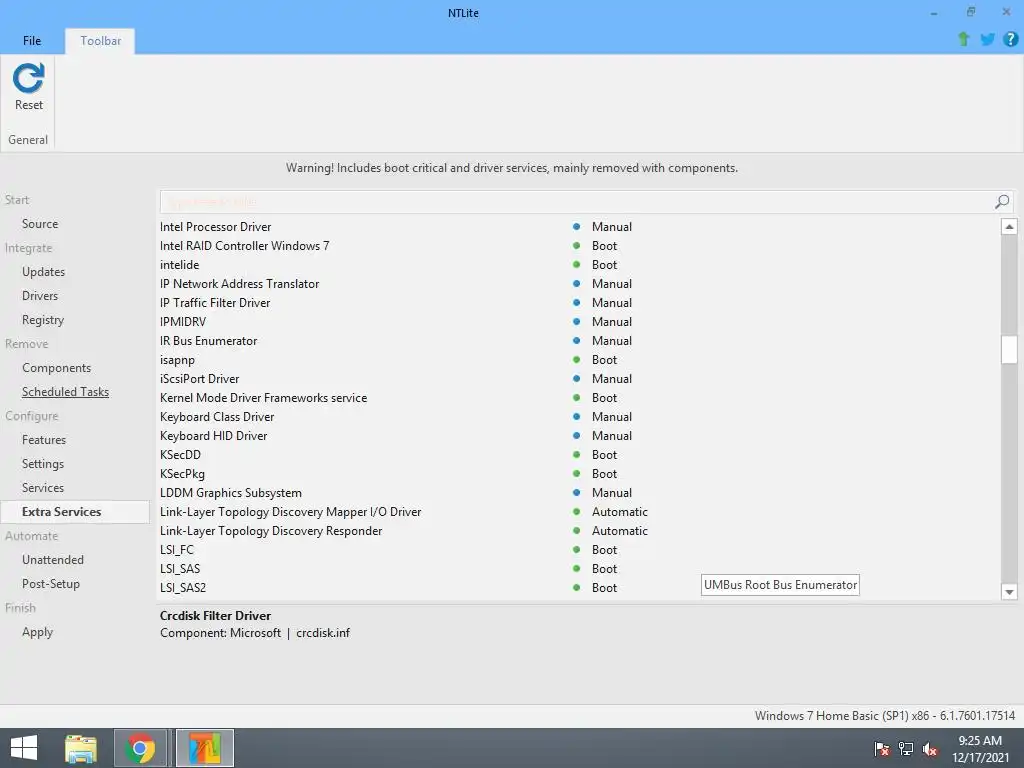Open Manual startup value for IR Bus Enumerator
Image resolution: width=1024 pixels, height=768 pixels.
click(x=612, y=340)
